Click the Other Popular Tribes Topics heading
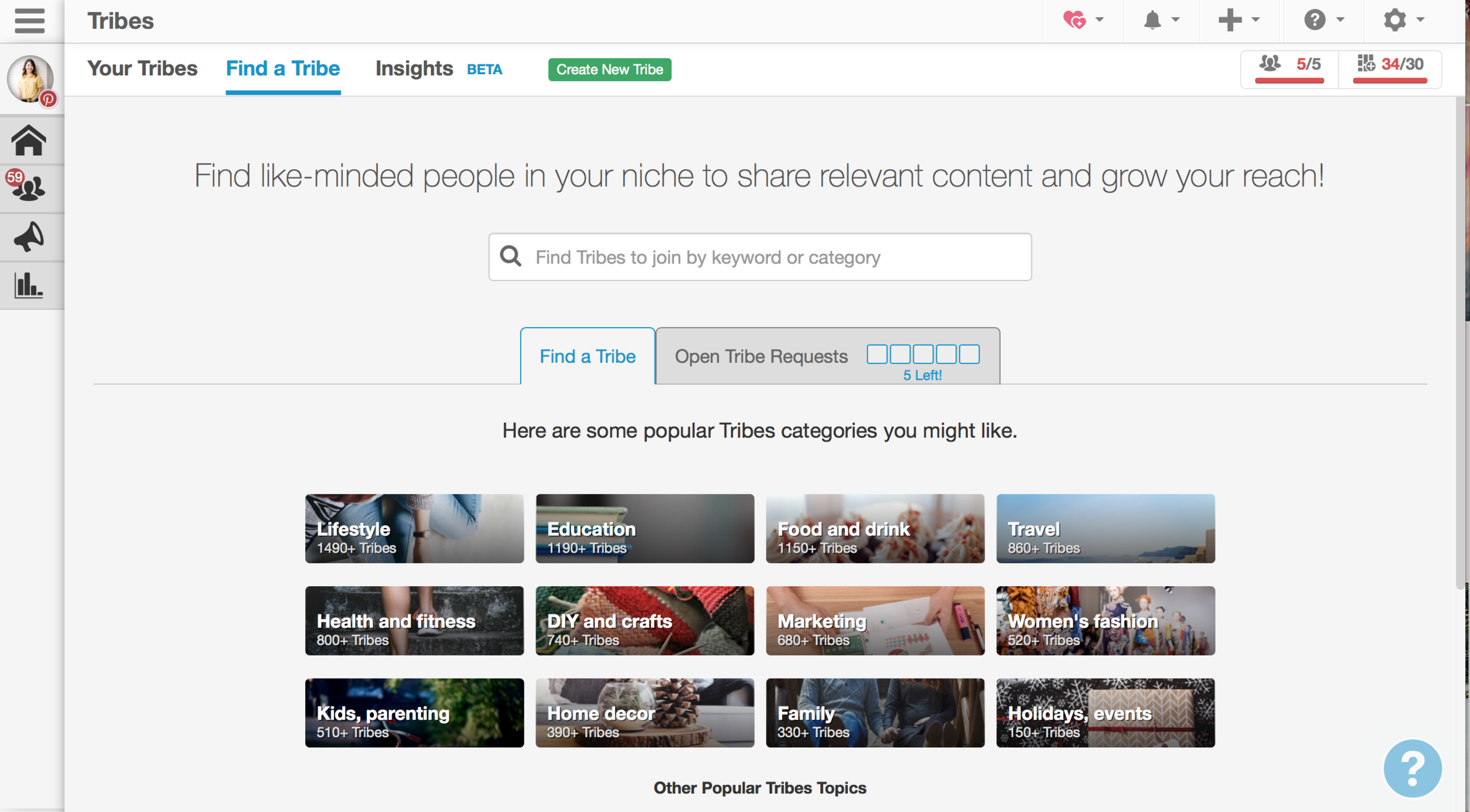Viewport: 1470px width, 812px height. click(x=760, y=788)
